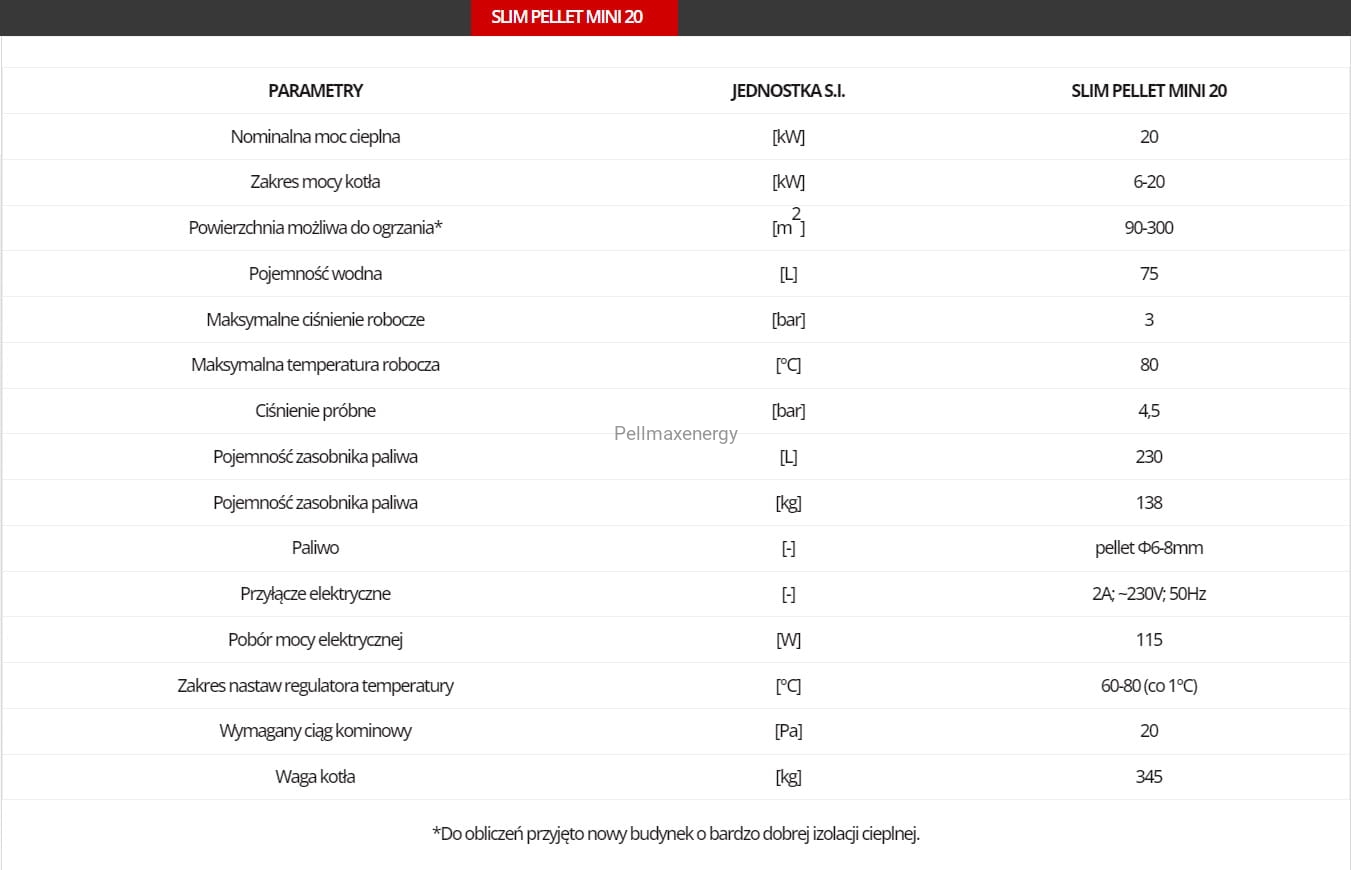Viewport: 1351px width, 870px height.
Task: Select the Pojemność wodna parameter label
Action: (315, 274)
